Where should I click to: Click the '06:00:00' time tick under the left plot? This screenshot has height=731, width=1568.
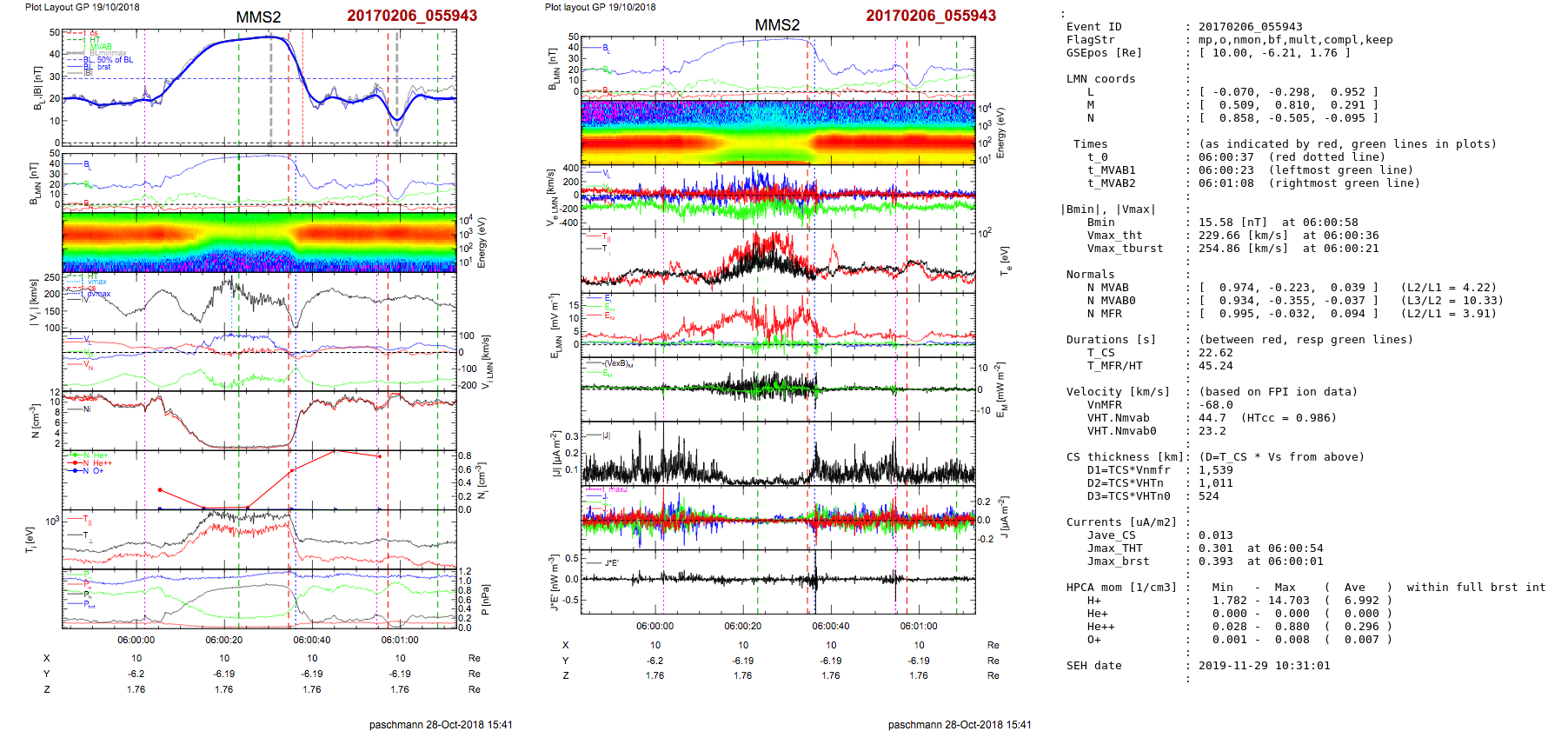click(x=136, y=640)
